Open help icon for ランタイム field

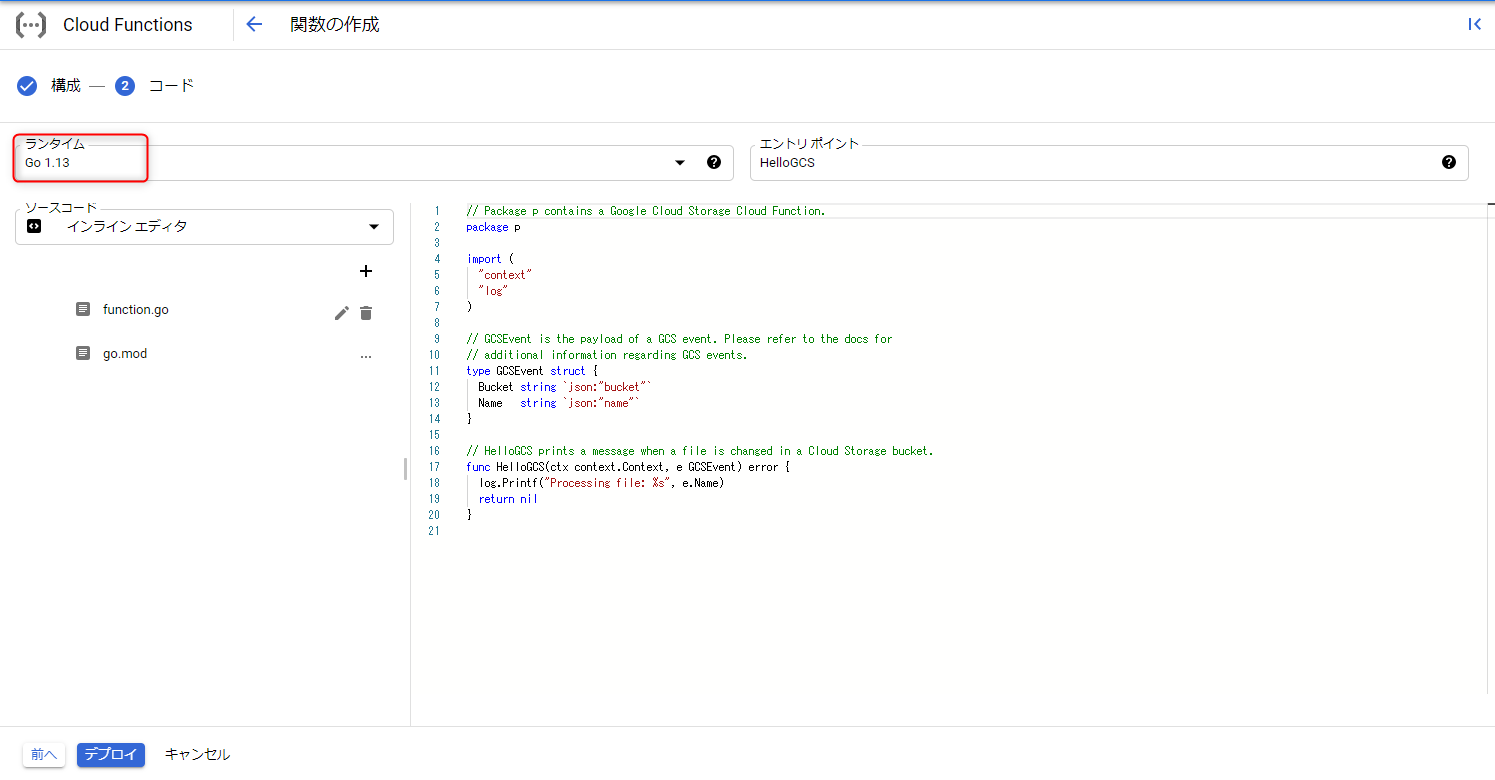714,162
